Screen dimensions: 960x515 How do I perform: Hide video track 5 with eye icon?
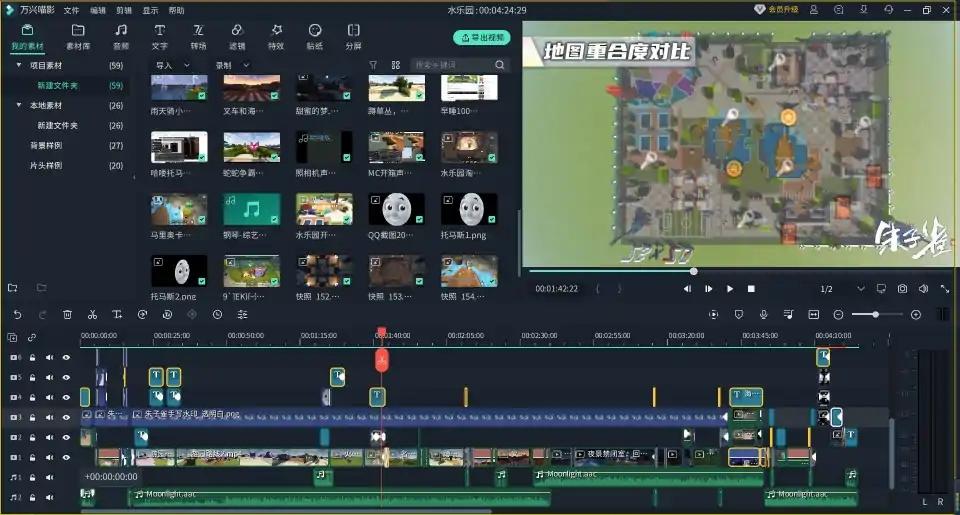point(66,377)
